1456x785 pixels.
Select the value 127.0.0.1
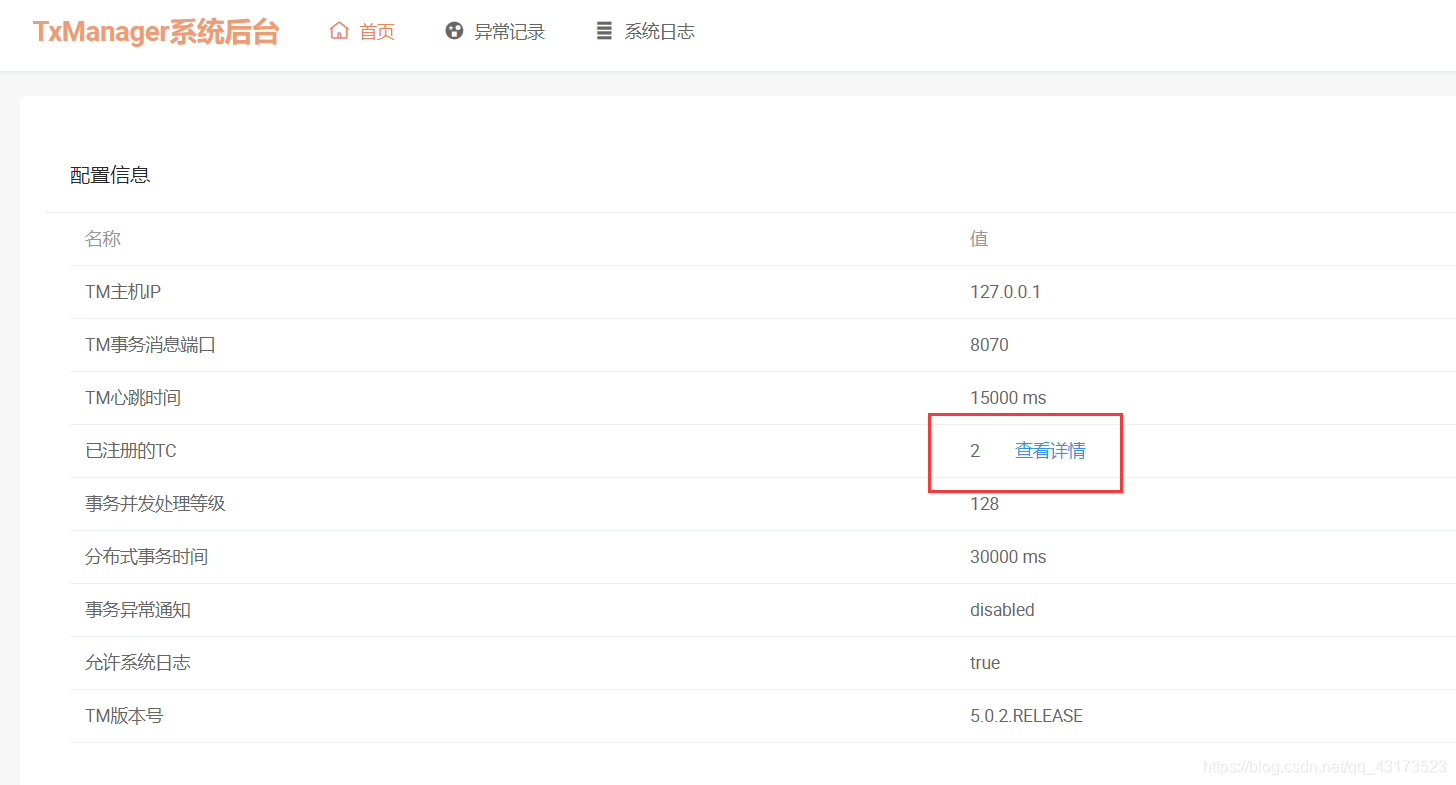click(x=1005, y=292)
